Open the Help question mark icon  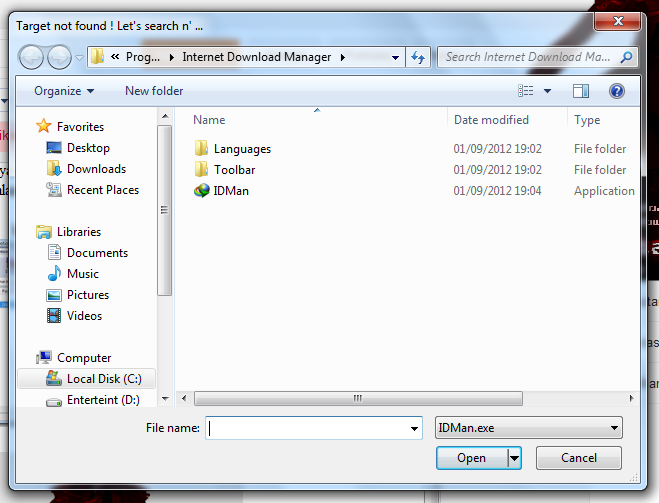click(617, 91)
